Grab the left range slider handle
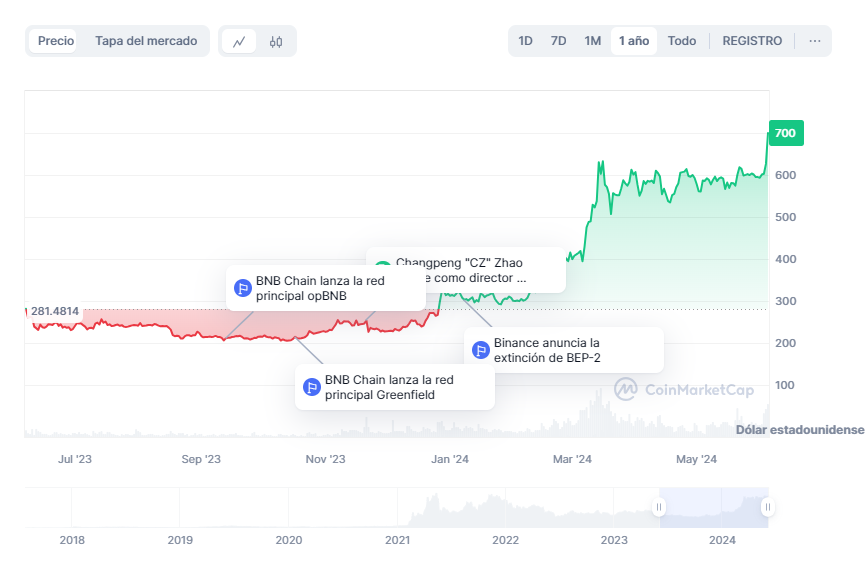The image size is (866, 566). click(x=659, y=508)
